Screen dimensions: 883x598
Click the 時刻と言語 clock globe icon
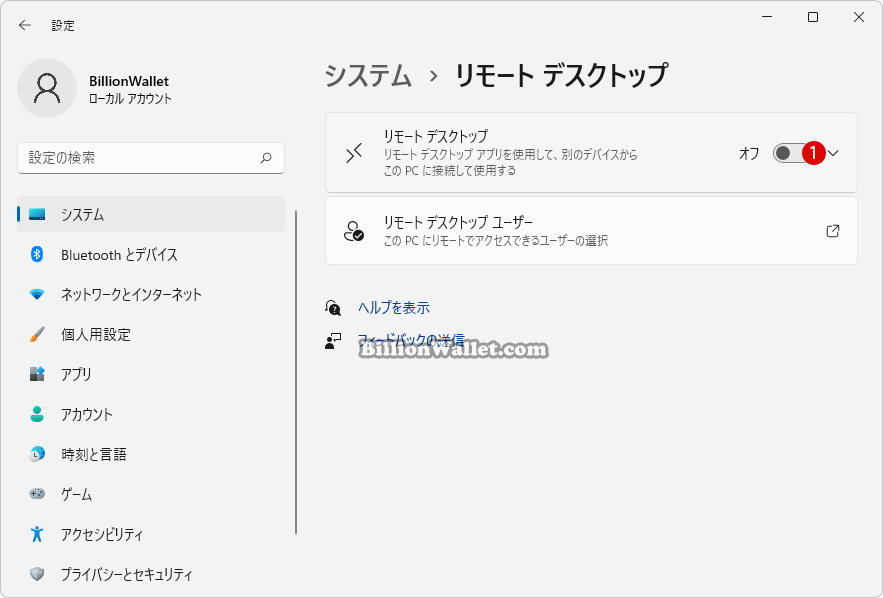click(37, 454)
